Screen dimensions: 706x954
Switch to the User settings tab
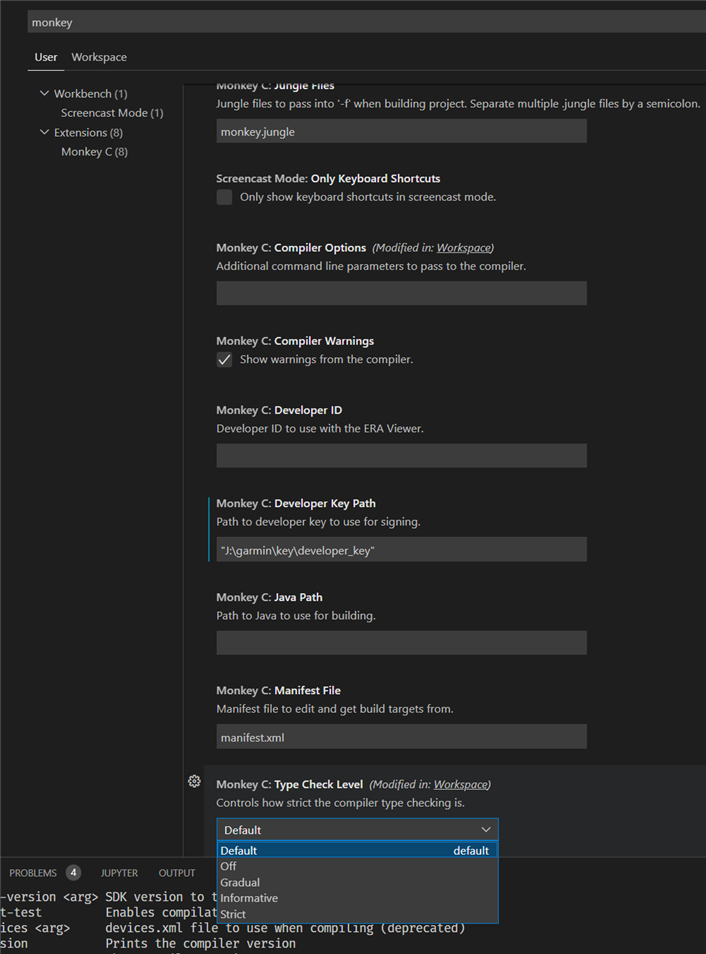46,57
